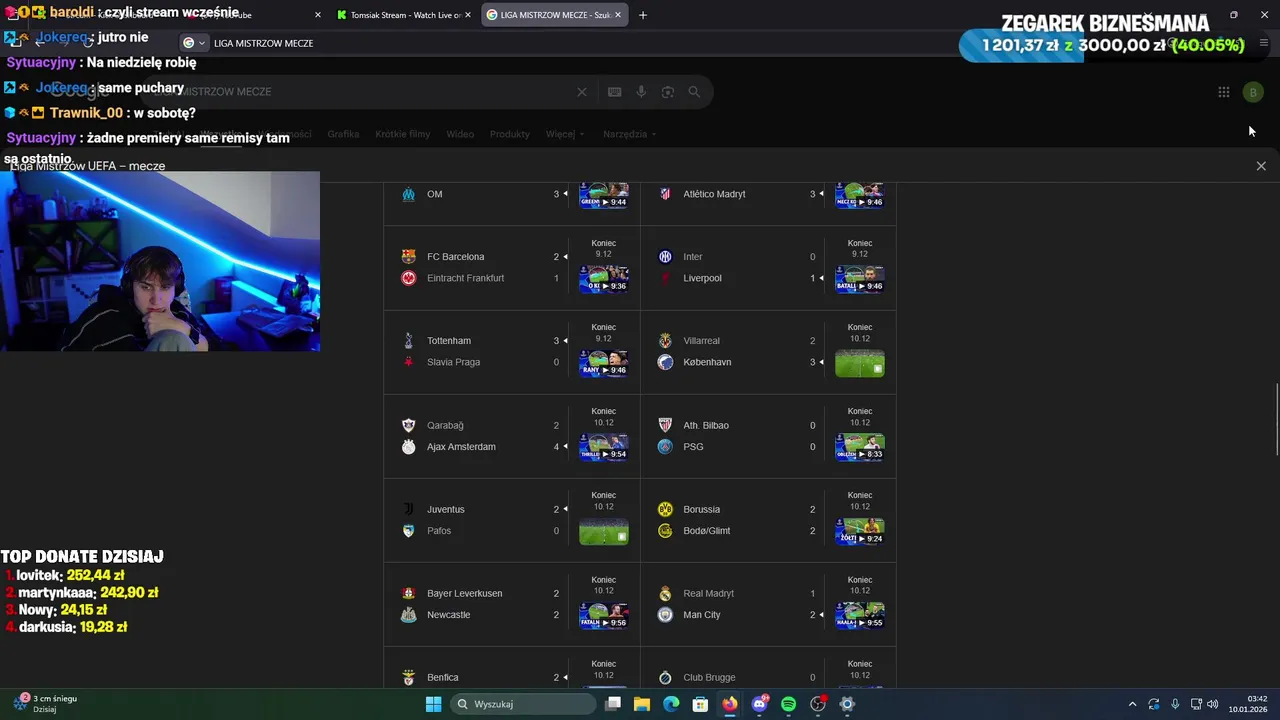
Task: Open File Explorer from the taskbar
Action: [x=642, y=704]
